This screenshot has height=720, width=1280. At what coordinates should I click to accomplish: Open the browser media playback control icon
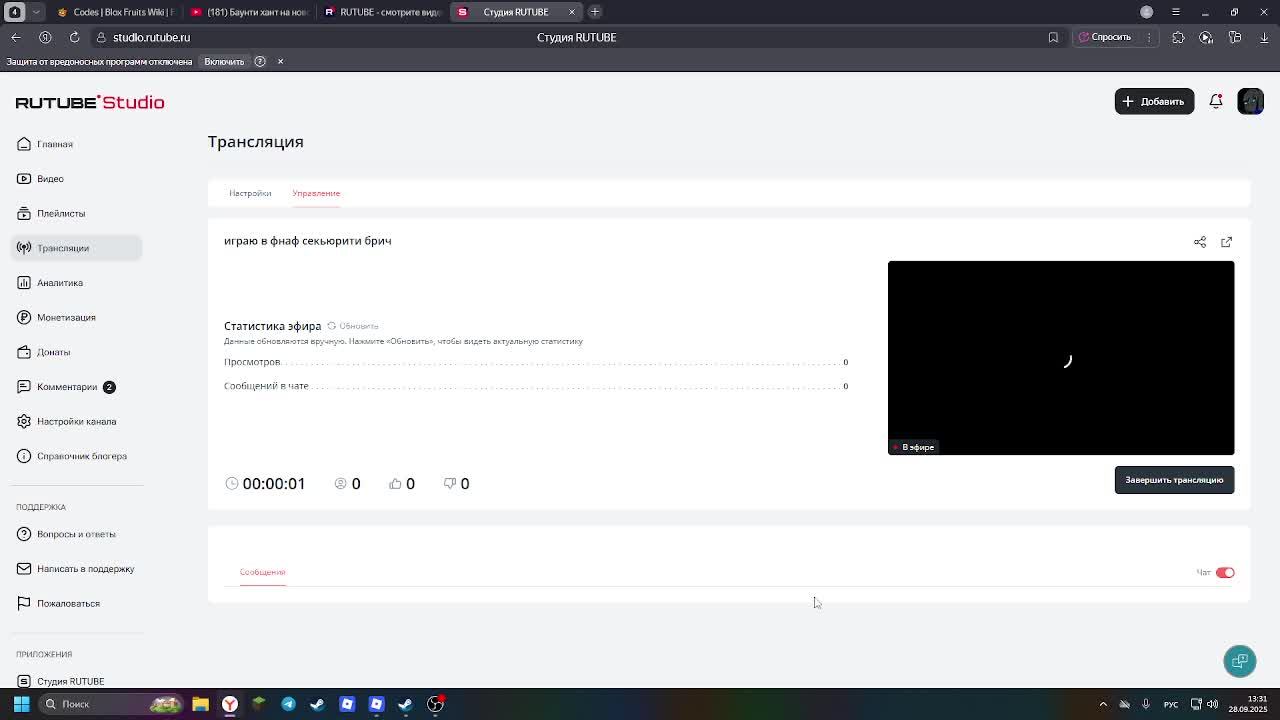pyautogui.click(x=1206, y=37)
